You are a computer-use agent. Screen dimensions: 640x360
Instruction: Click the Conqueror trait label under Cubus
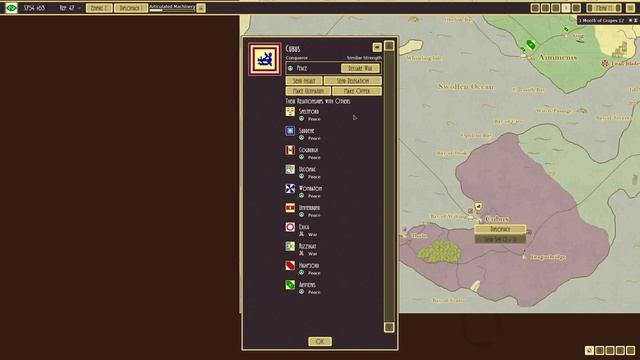[297, 58]
